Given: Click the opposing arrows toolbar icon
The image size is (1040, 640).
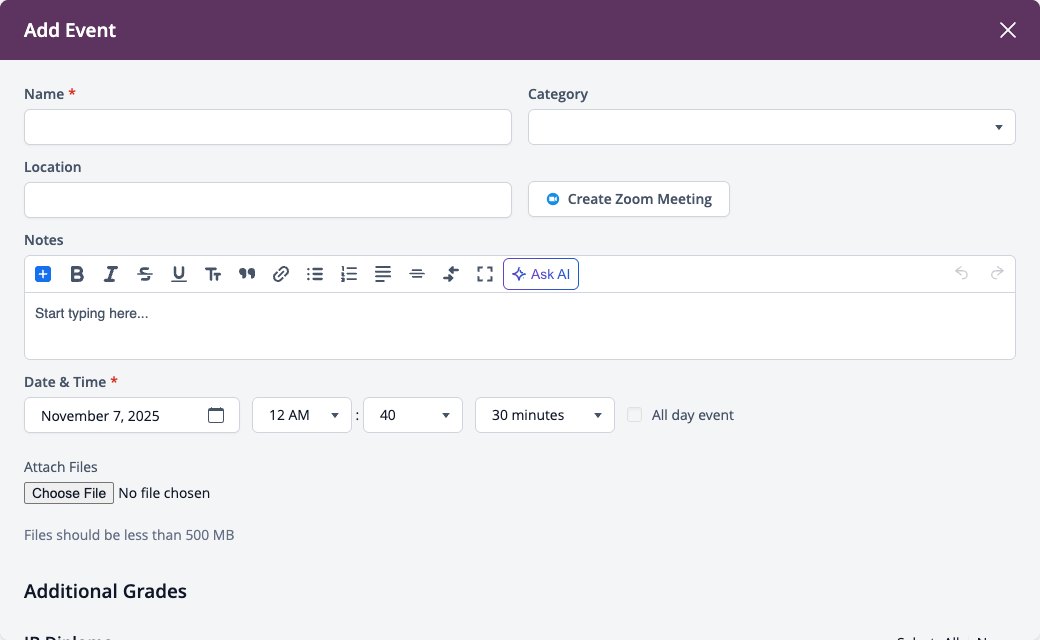Looking at the screenshot, I should (451, 274).
